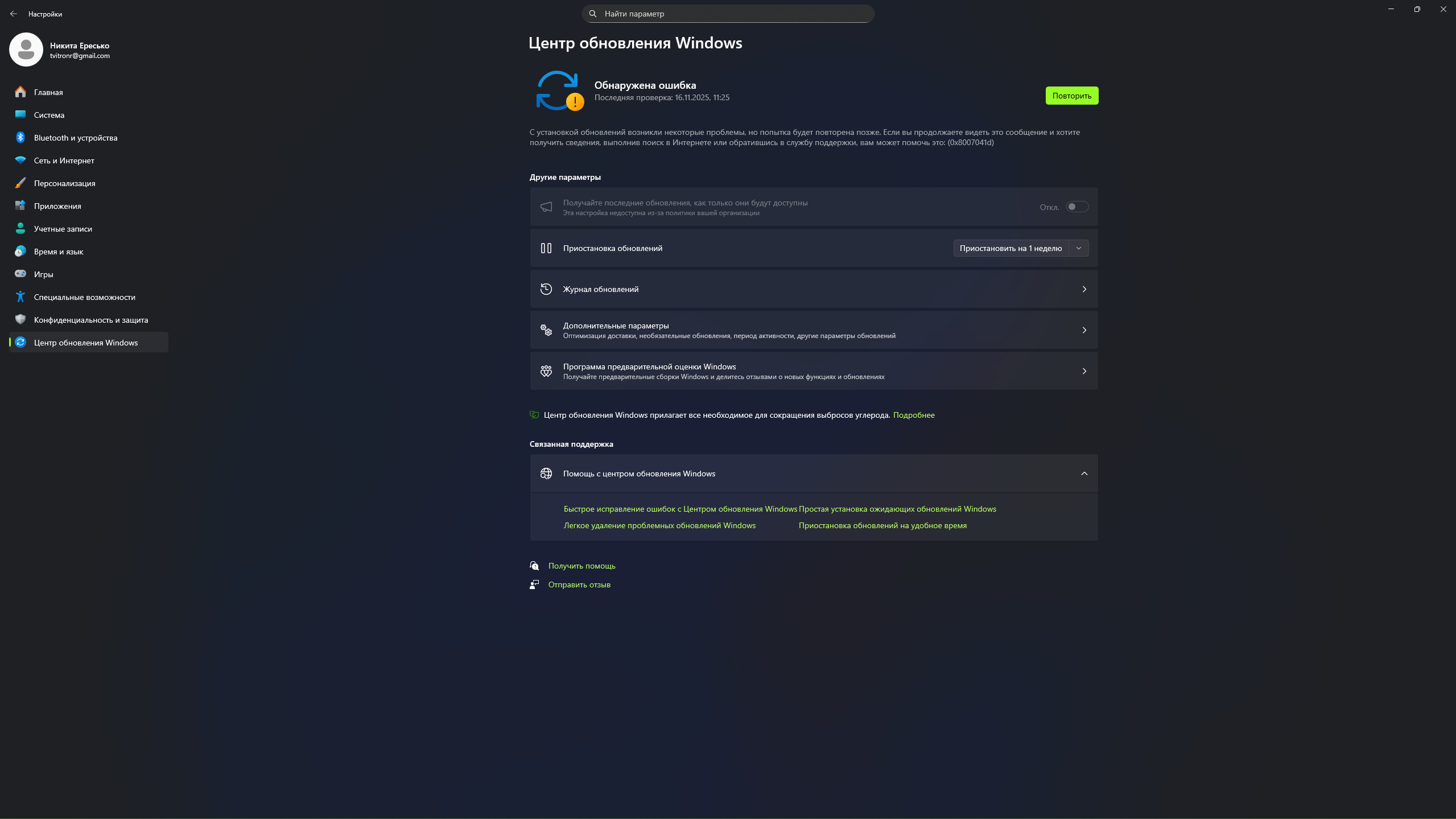The width and height of the screenshot is (1456, 819).
Task: Open Быстрое исправление ошибок link
Action: click(x=680, y=509)
